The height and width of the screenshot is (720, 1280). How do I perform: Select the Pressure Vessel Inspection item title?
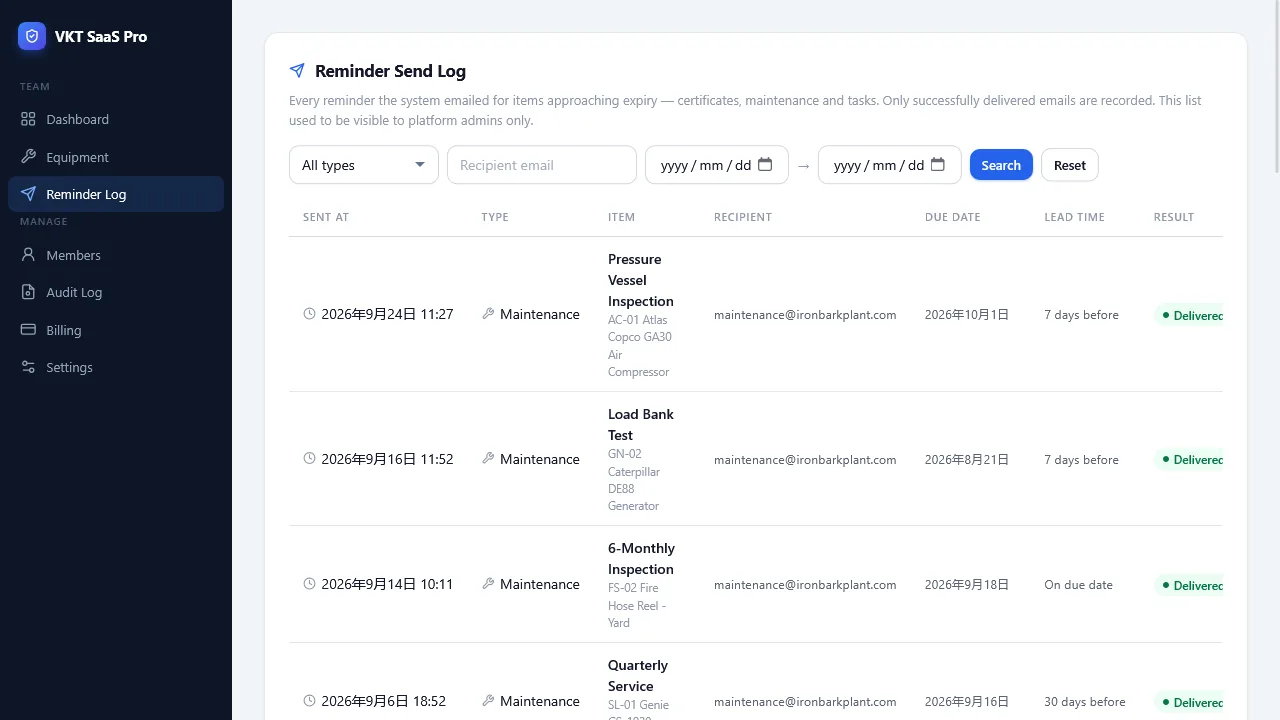point(641,280)
